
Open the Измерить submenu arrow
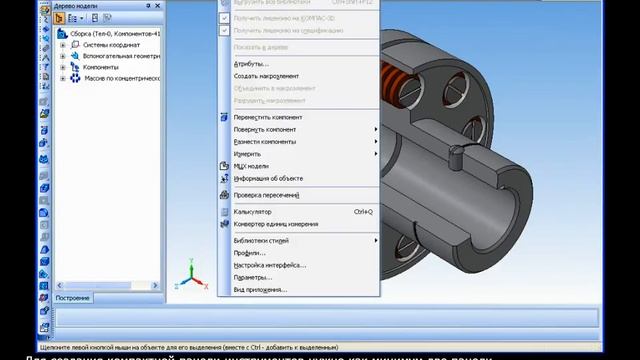tap(376, 154)
